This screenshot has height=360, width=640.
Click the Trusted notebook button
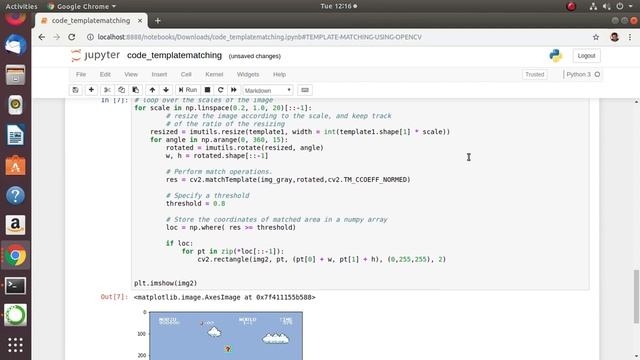click(535, 74)
